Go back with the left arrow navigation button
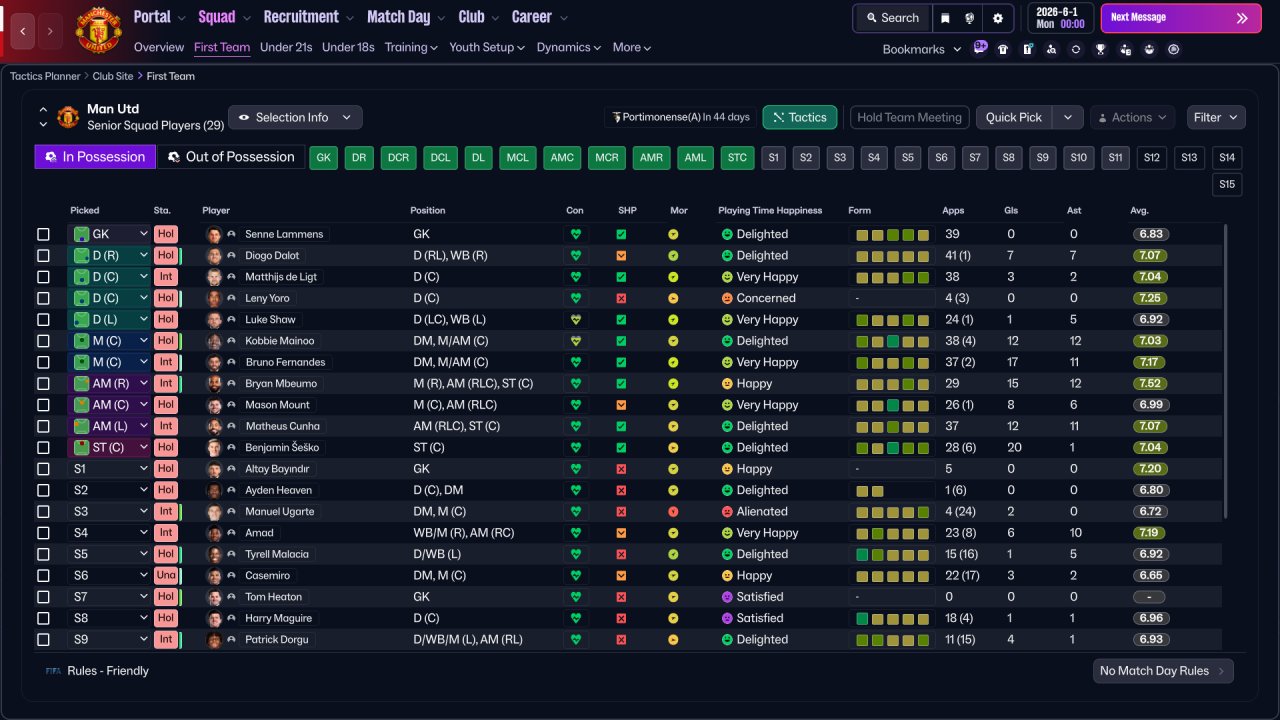 pos(23,32)
